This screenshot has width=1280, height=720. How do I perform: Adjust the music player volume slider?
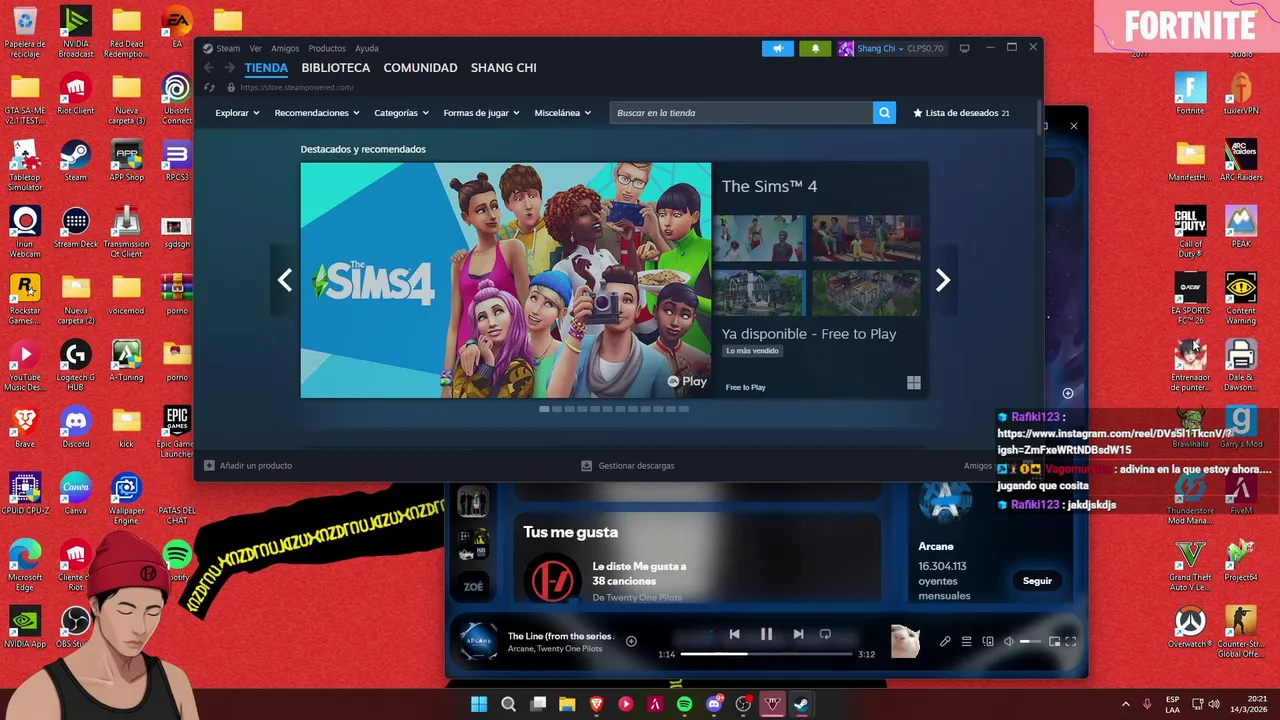click(1031, 641)
